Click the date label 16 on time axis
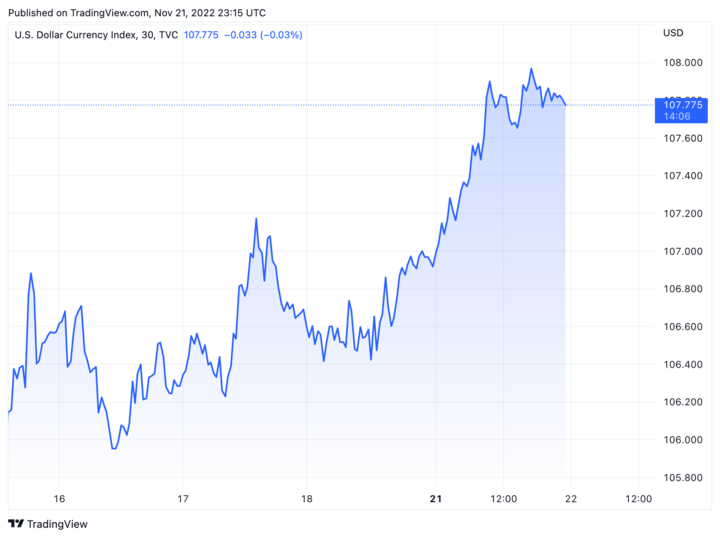The image size is (720, 538). (x=59, y=499)
